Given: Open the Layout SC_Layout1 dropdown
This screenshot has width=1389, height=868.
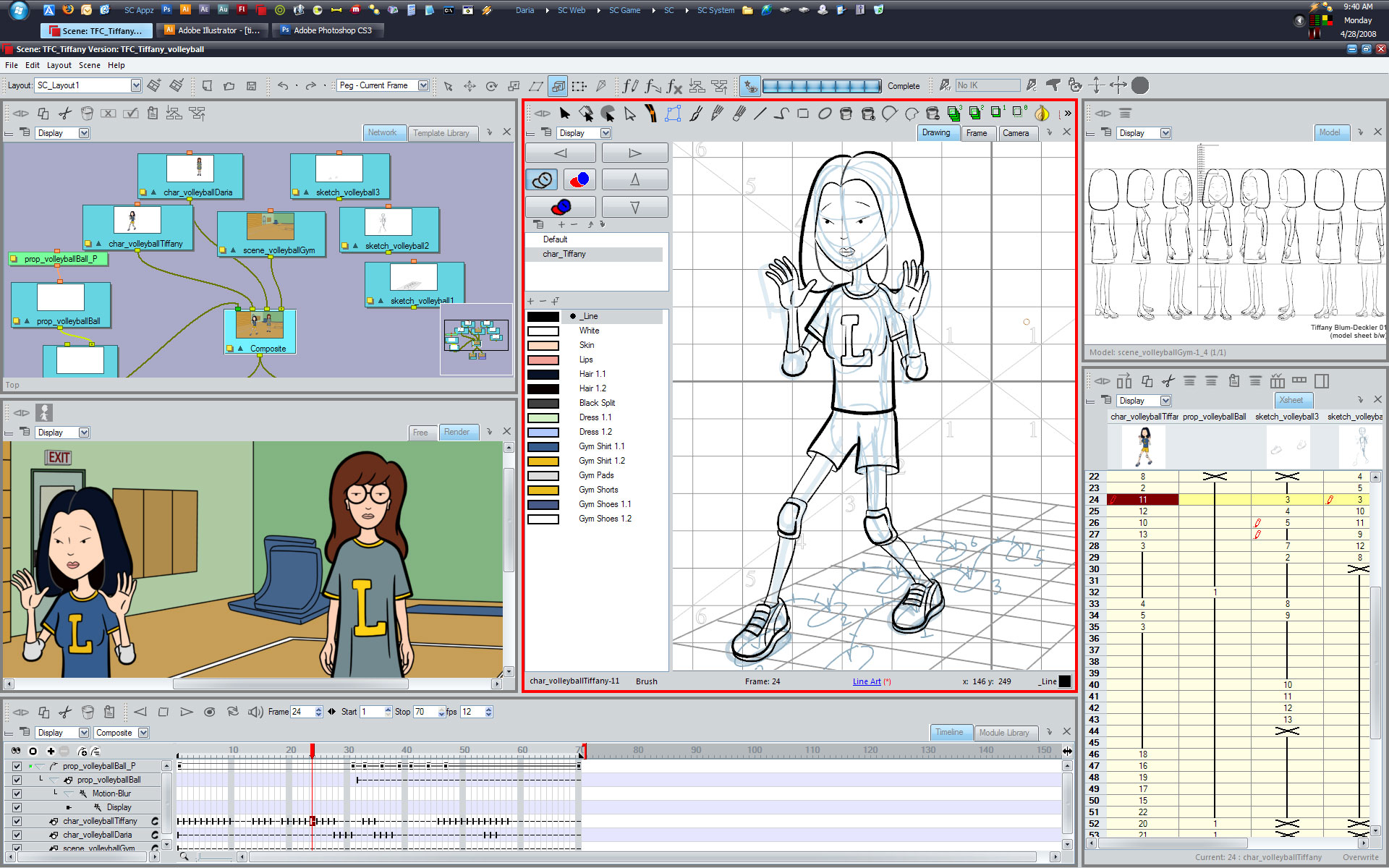Looking at the screenshot, I should [x=88, y=85].
